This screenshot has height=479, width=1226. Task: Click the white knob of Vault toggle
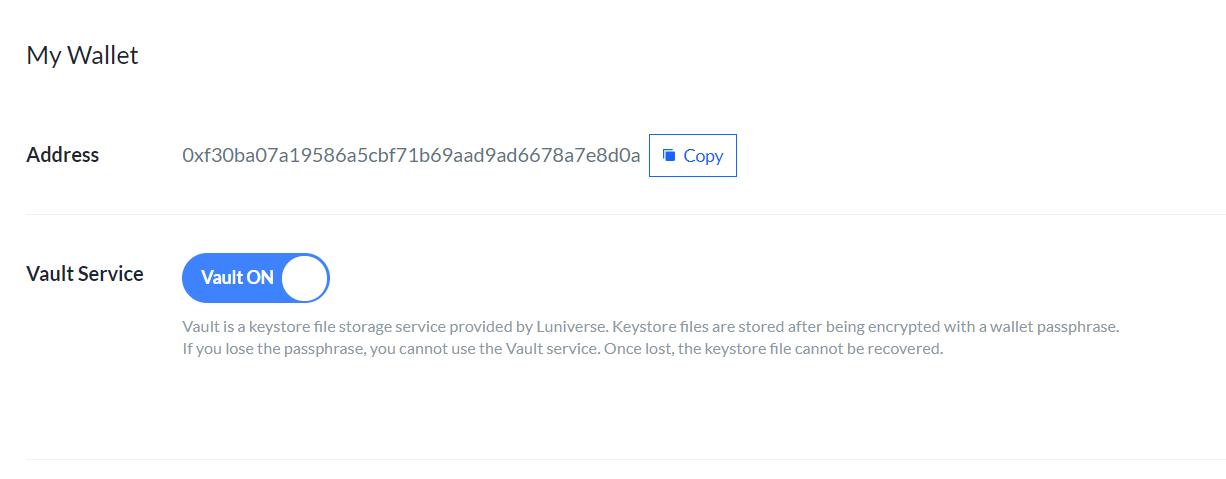pos(305,278)
